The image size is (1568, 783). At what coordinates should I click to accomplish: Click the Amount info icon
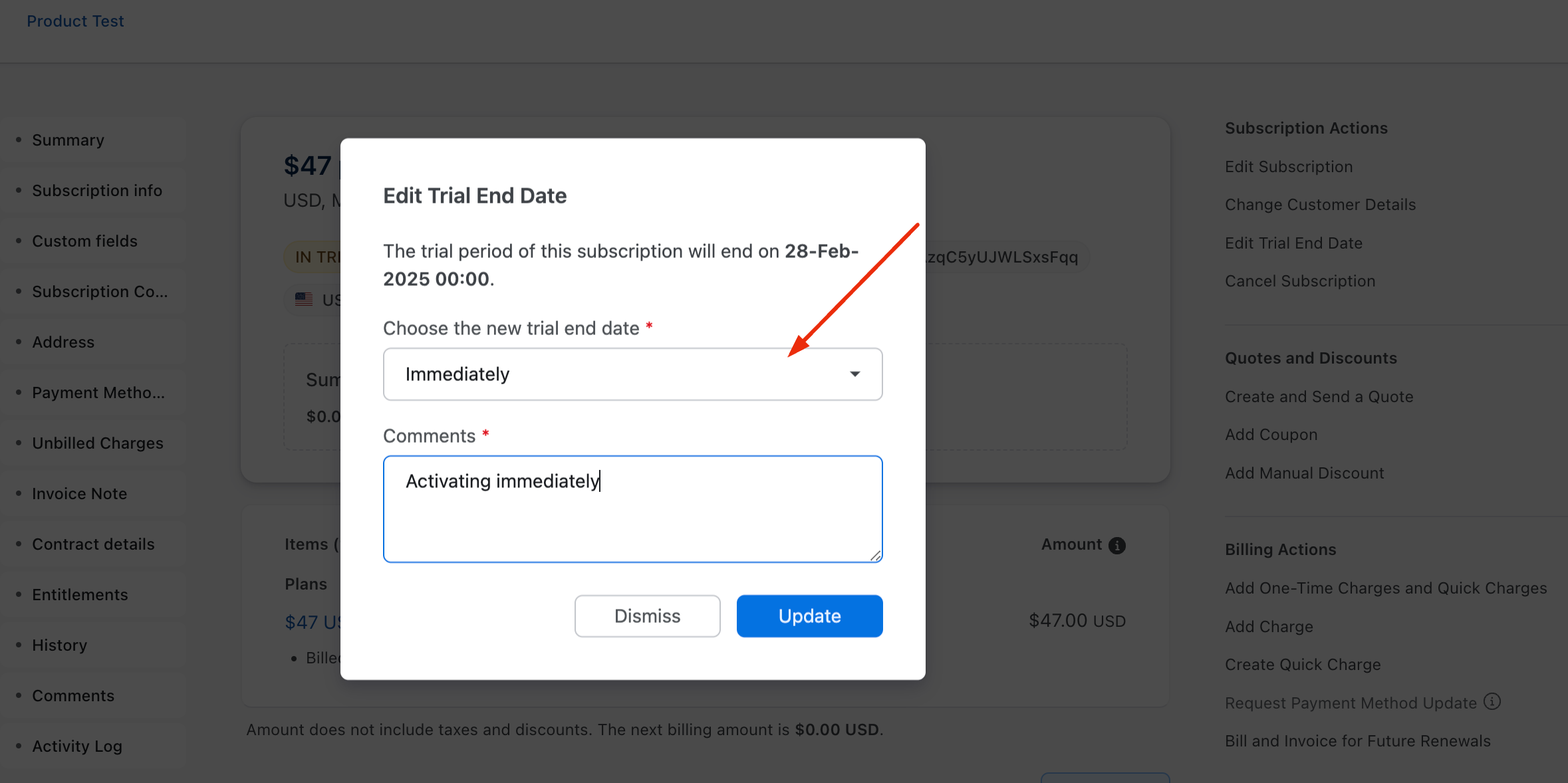click(x=1117, y=545)
